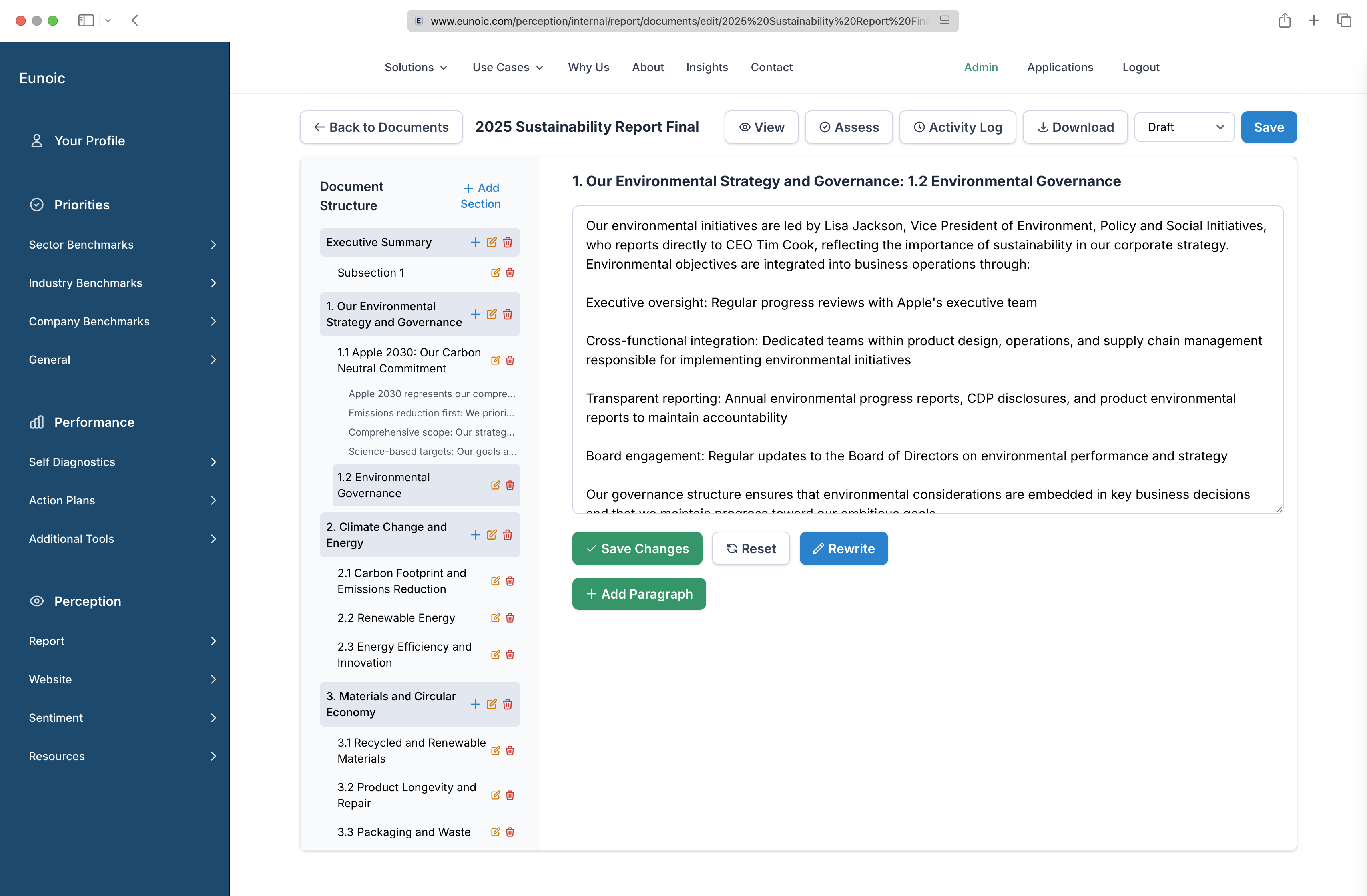Open the Use Cases dropdown menu
The image size is (1367, 896).
pos(508,67)
